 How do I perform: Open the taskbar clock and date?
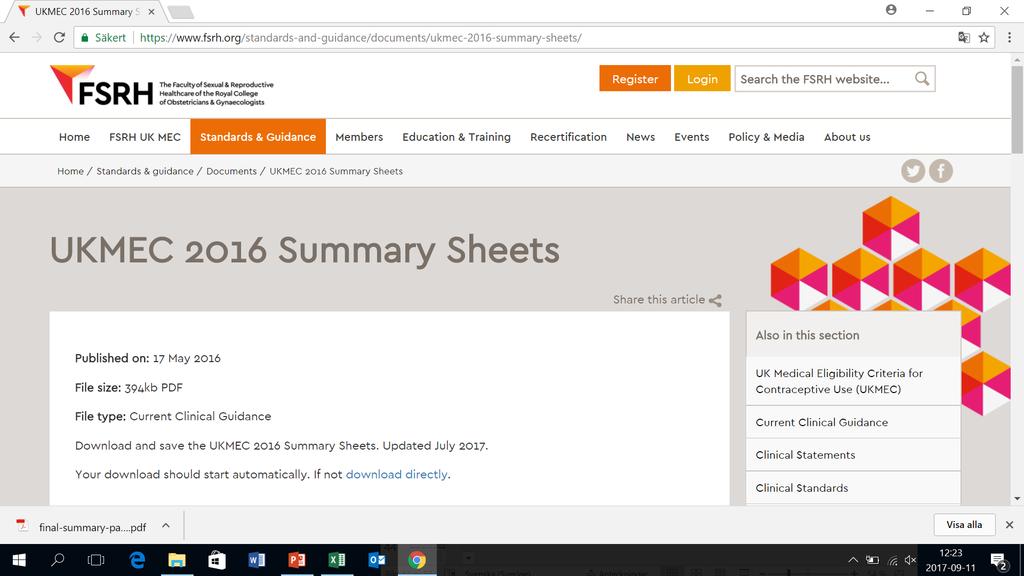click(950, 560)
